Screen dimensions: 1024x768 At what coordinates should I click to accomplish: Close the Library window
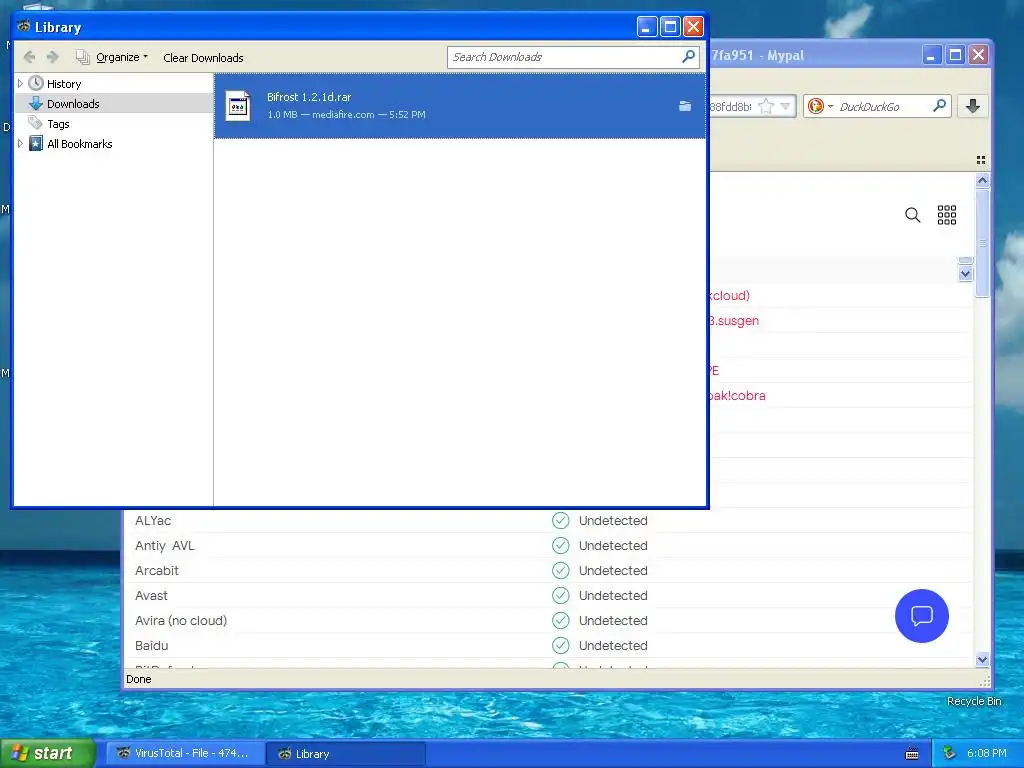tap(693, 27)
